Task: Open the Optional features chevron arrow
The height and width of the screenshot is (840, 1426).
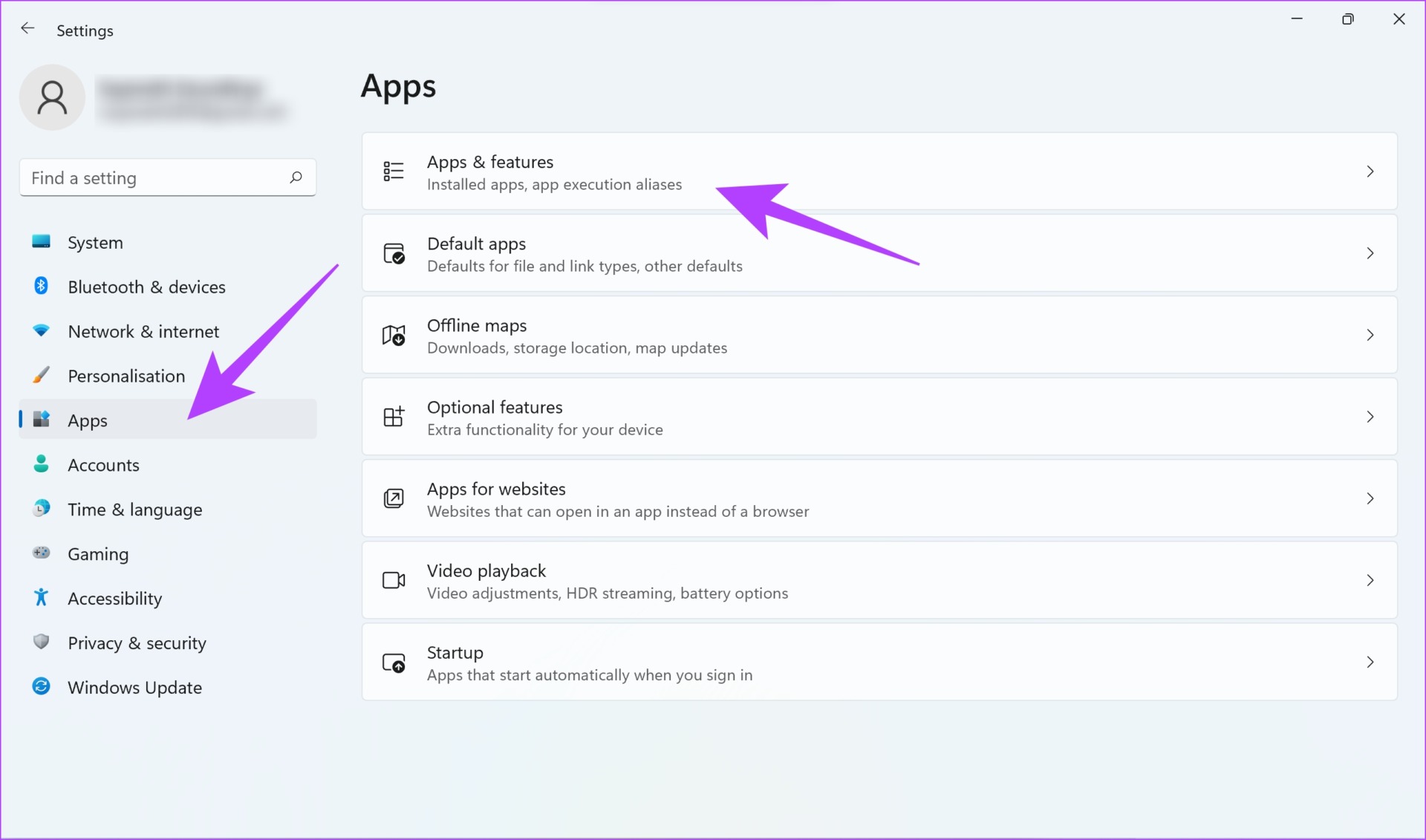Action: click(x=1370, y=417)
